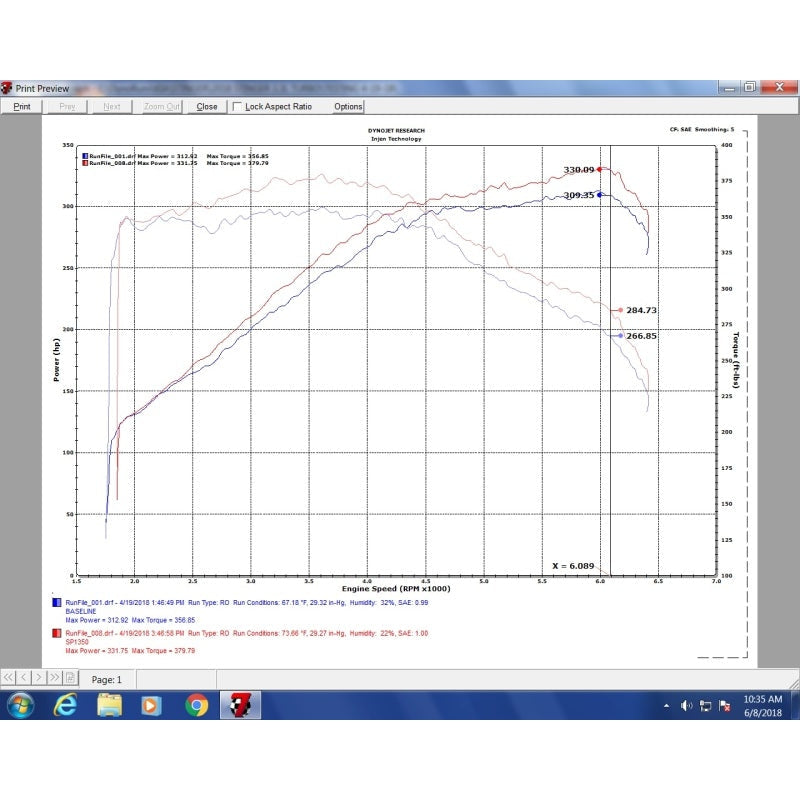
Task: Open the Windows Start menu
Action: tap(20, 705)
